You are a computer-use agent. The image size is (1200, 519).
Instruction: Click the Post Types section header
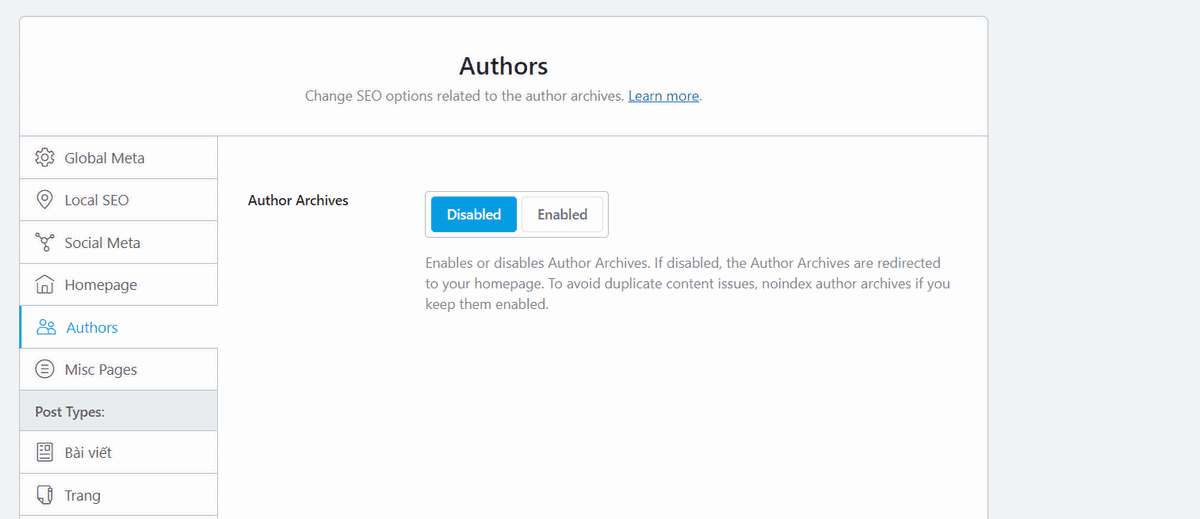70,411
